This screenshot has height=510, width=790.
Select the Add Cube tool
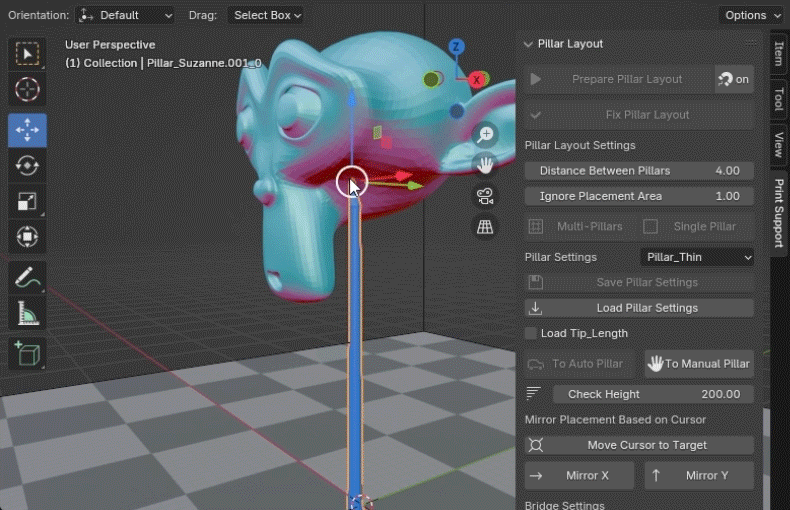[27, 353]
